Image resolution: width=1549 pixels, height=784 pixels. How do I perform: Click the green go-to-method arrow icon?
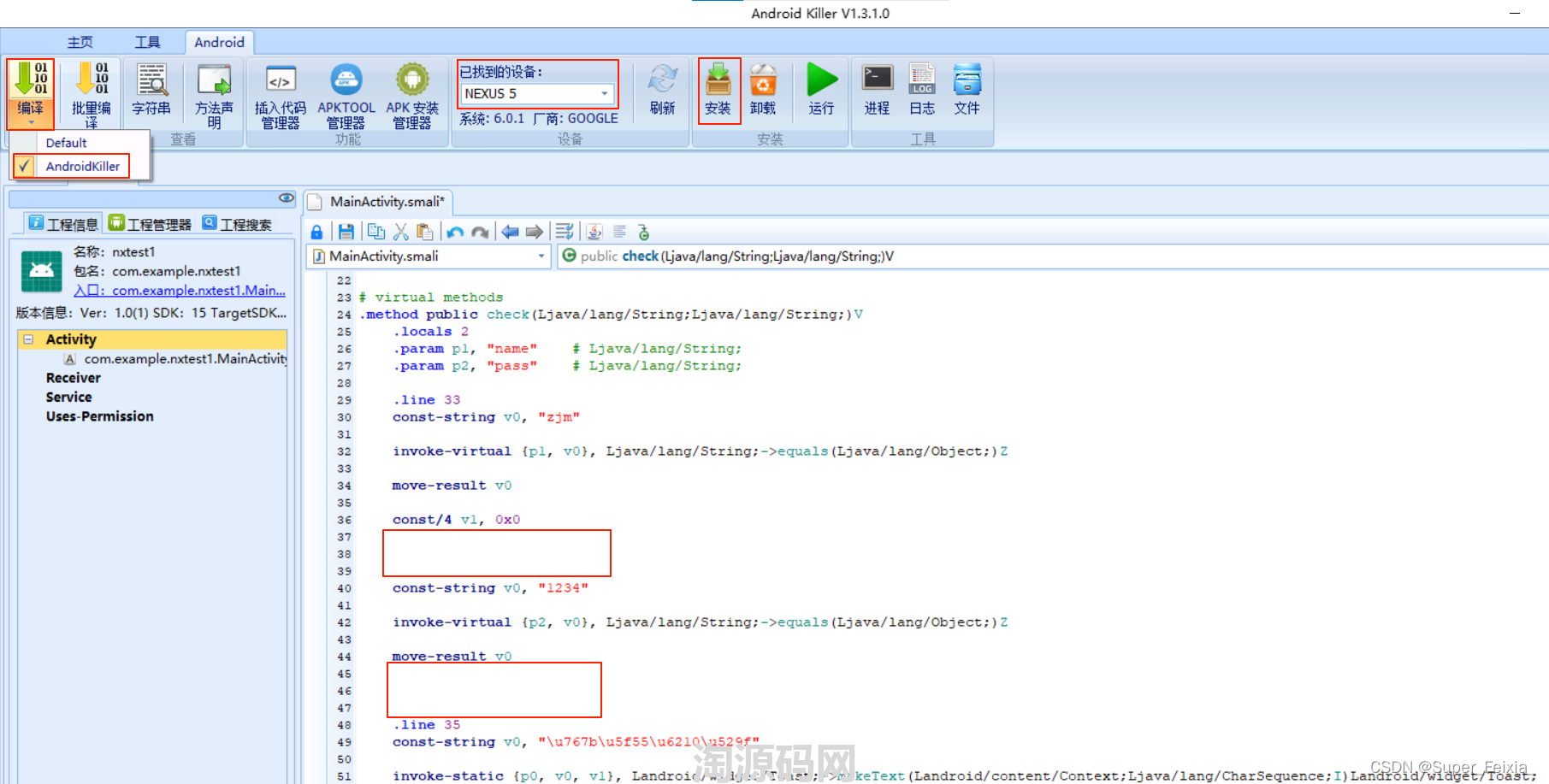click(x=644, y=232)
